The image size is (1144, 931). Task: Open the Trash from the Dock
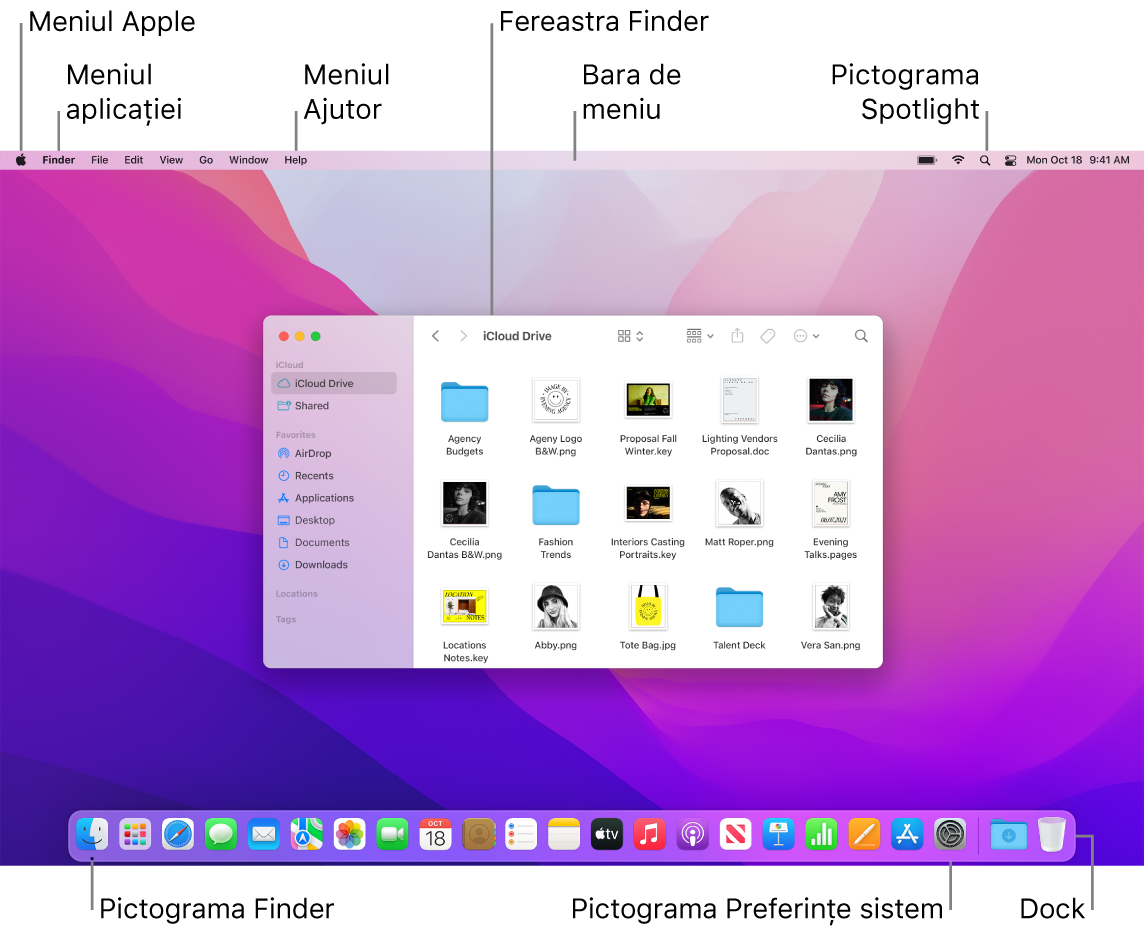coord(1051,834)
